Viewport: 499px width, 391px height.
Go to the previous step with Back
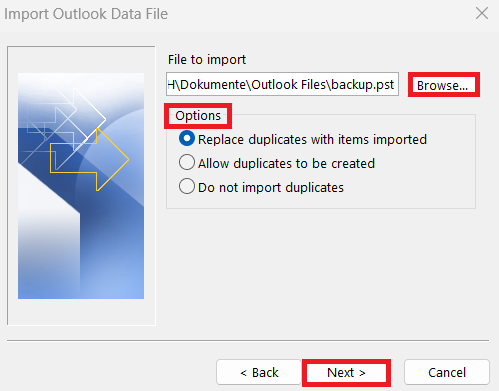coord(259,372)
